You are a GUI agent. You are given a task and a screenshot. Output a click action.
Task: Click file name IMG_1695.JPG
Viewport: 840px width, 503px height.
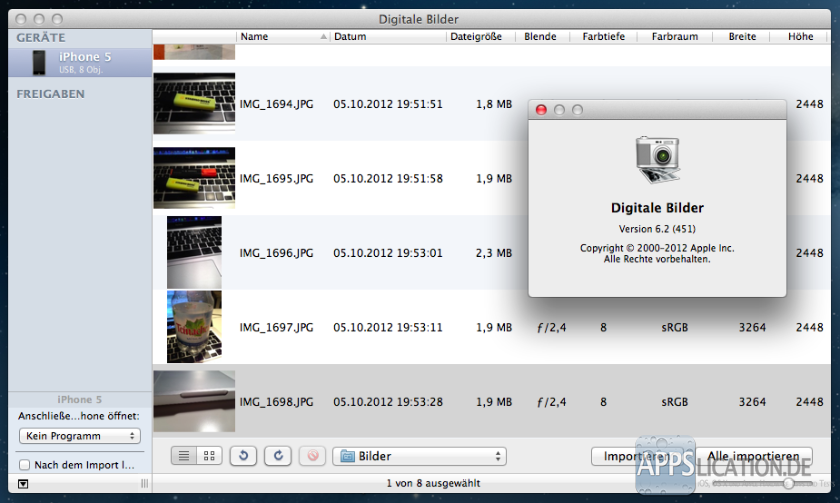point(276,178)
